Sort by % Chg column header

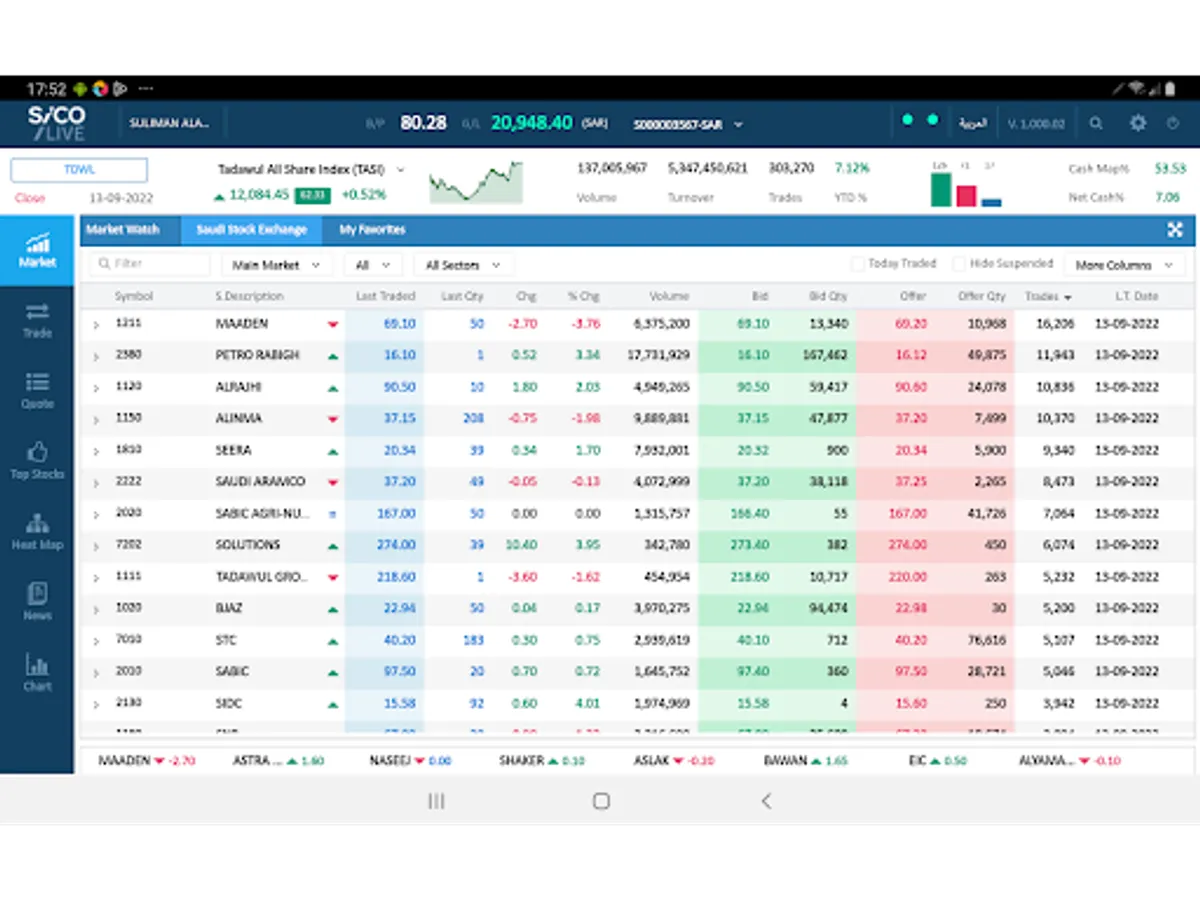(x=583, y=297)
